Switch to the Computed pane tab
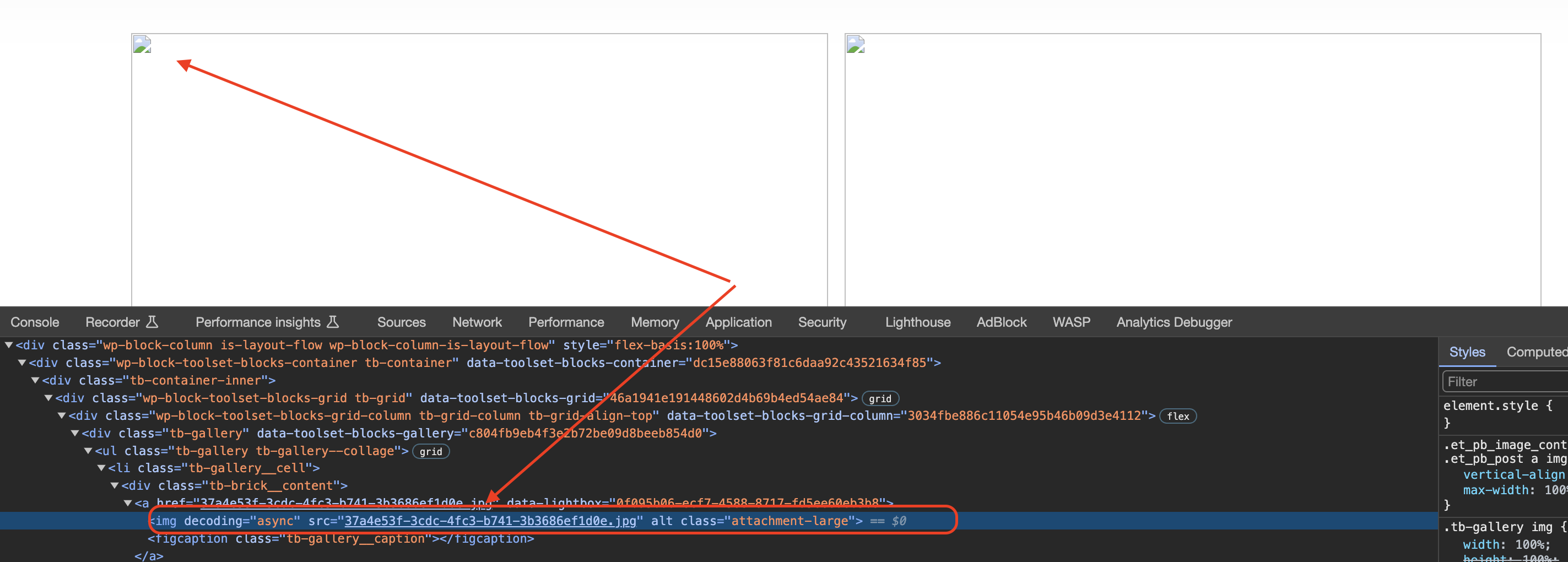The image size is (1568, 562). (1537, 352)
